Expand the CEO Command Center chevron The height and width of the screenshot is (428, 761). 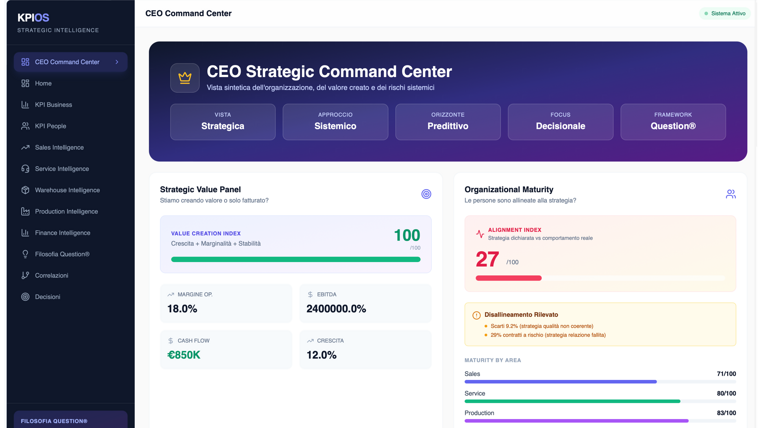pos(117,62)
